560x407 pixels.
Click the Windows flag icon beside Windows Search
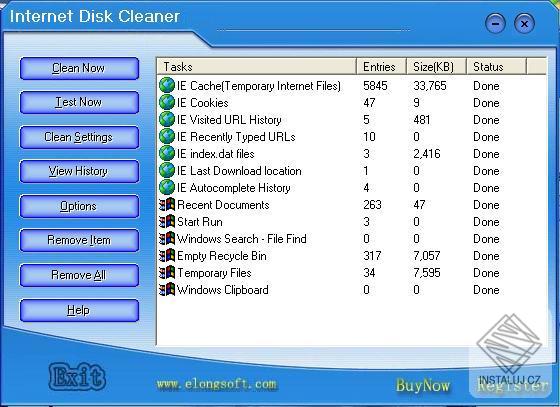(167, 239)
